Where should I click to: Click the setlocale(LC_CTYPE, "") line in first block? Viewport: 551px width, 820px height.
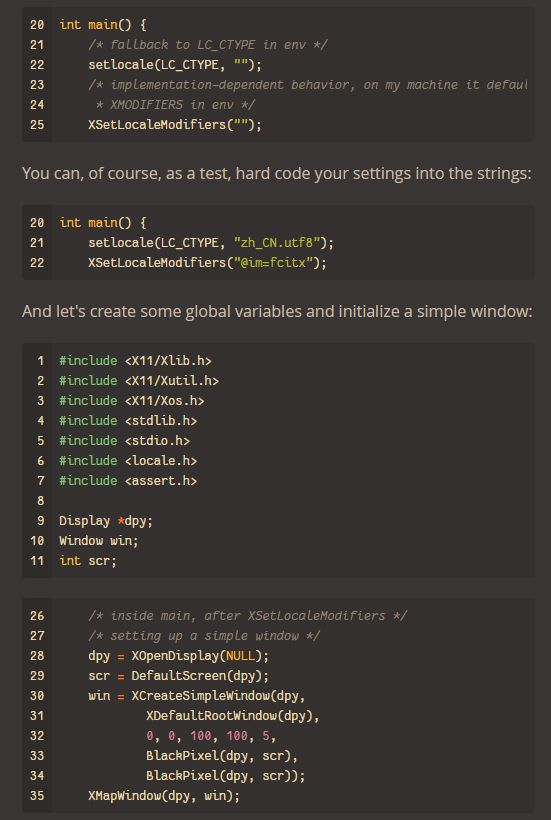pyautogui.click(x=175, y=64)
